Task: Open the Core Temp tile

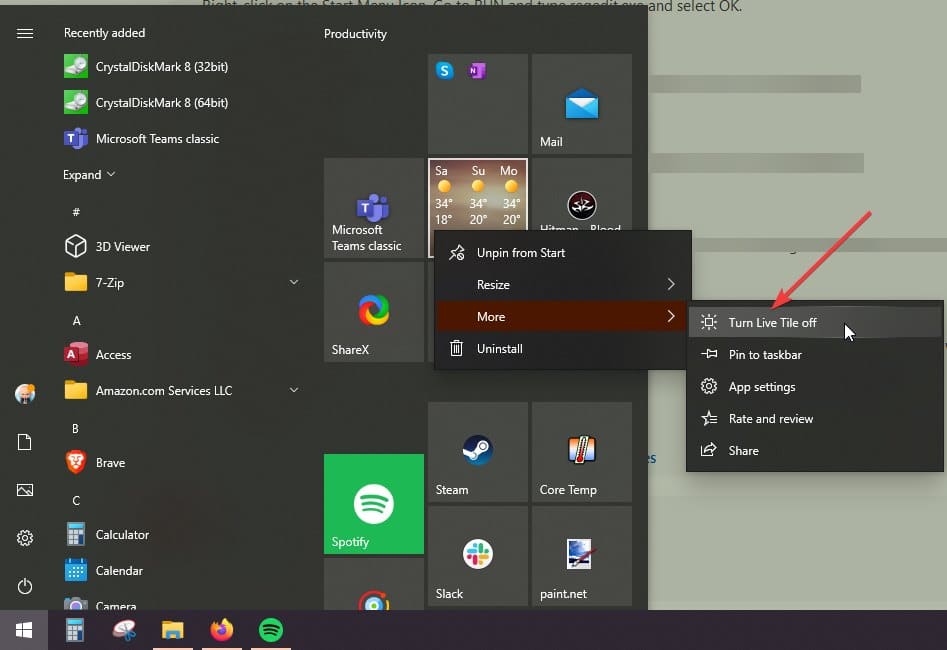Action: (582, 452)
